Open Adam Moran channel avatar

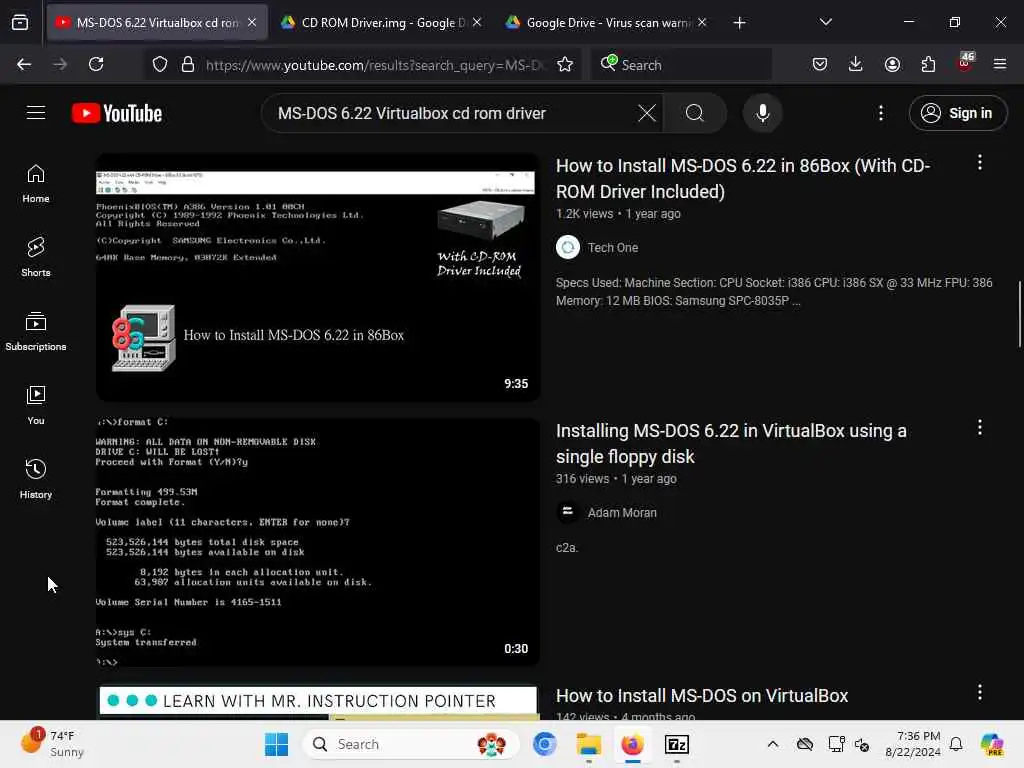pos(568,513)
